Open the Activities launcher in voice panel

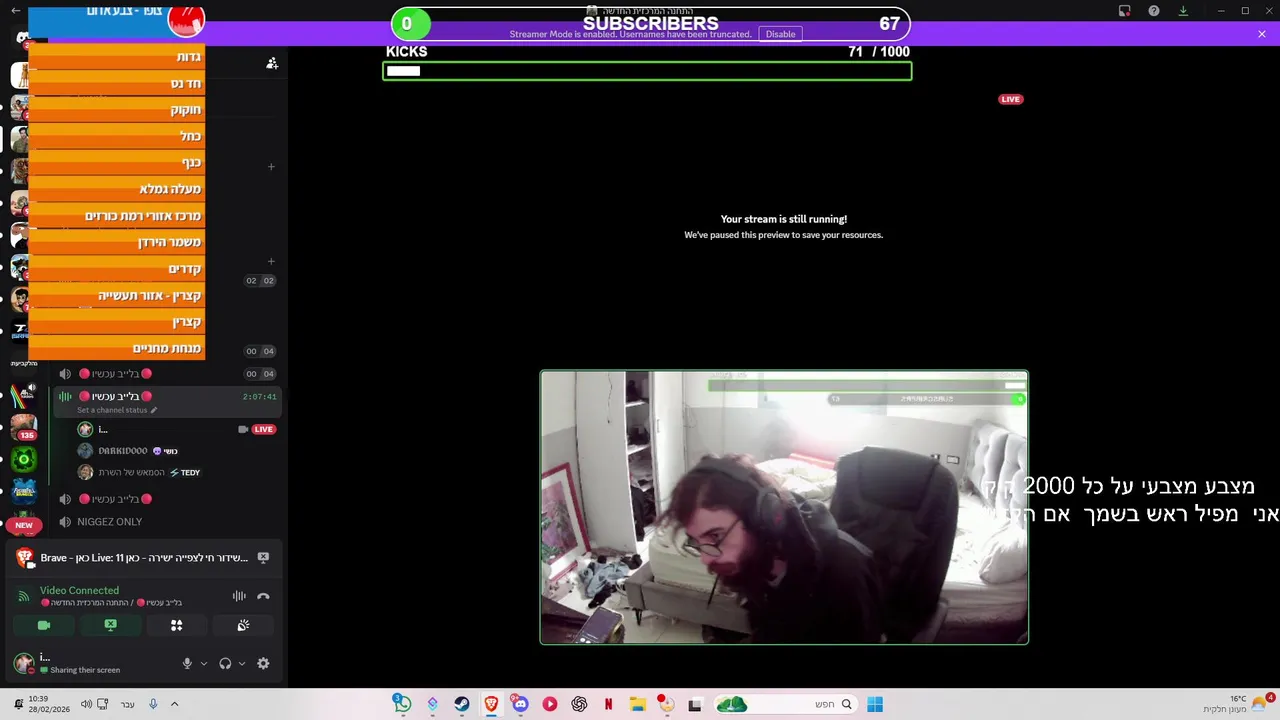pos(176,625)
